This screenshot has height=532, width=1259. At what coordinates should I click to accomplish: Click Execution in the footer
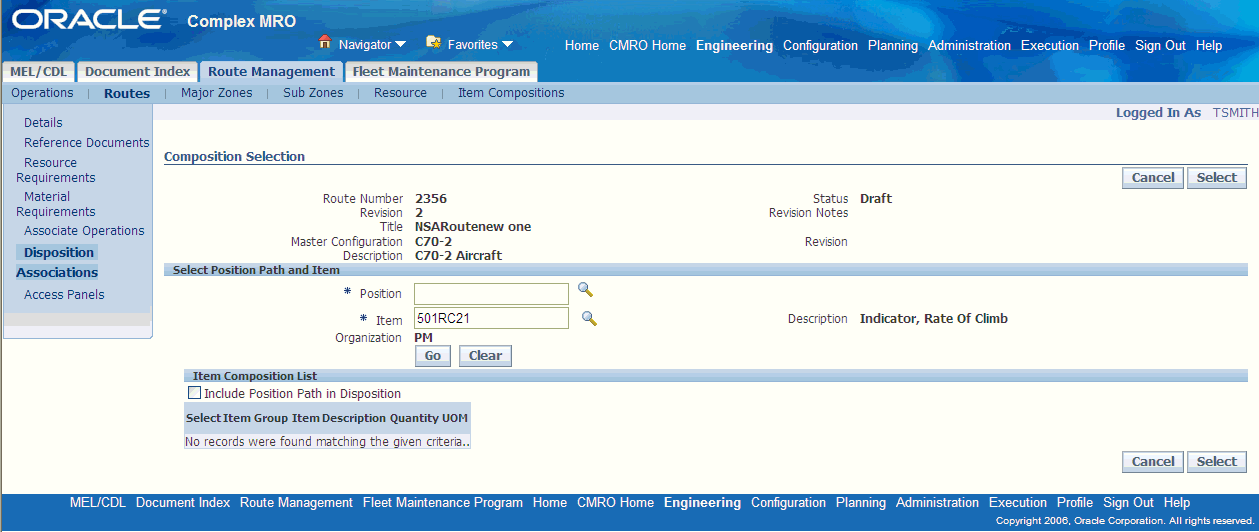[1018, 502]
